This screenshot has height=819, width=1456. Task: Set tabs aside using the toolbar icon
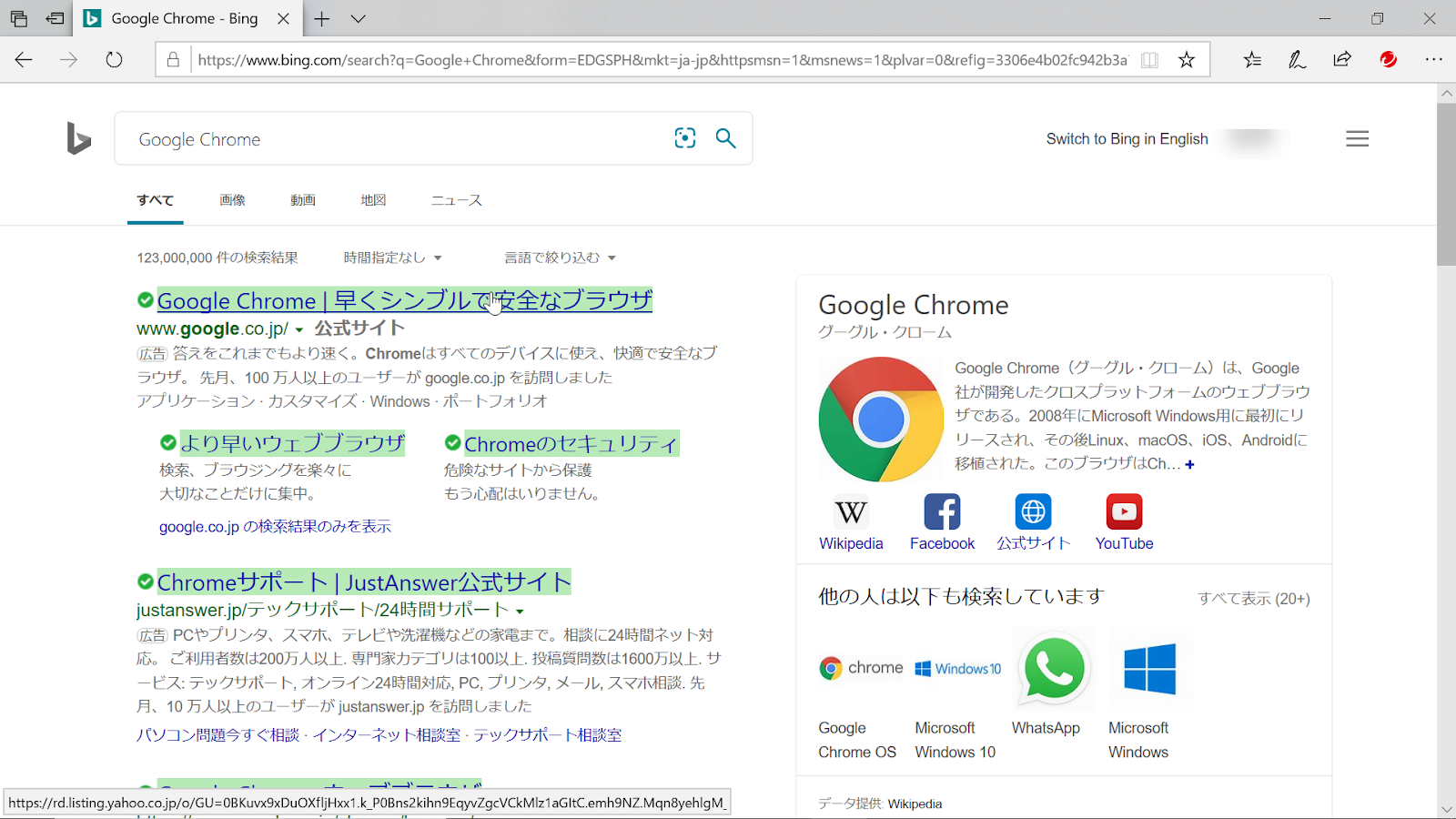[x=56, y=18]
